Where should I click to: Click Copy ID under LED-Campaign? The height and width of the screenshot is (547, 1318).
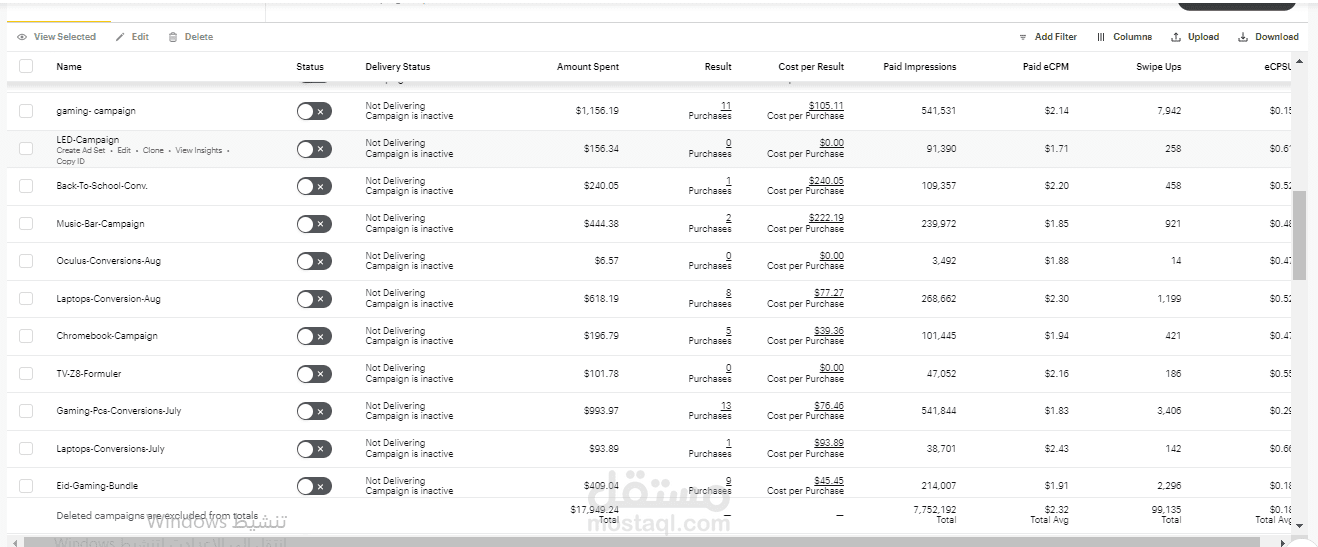coord(70,161)
